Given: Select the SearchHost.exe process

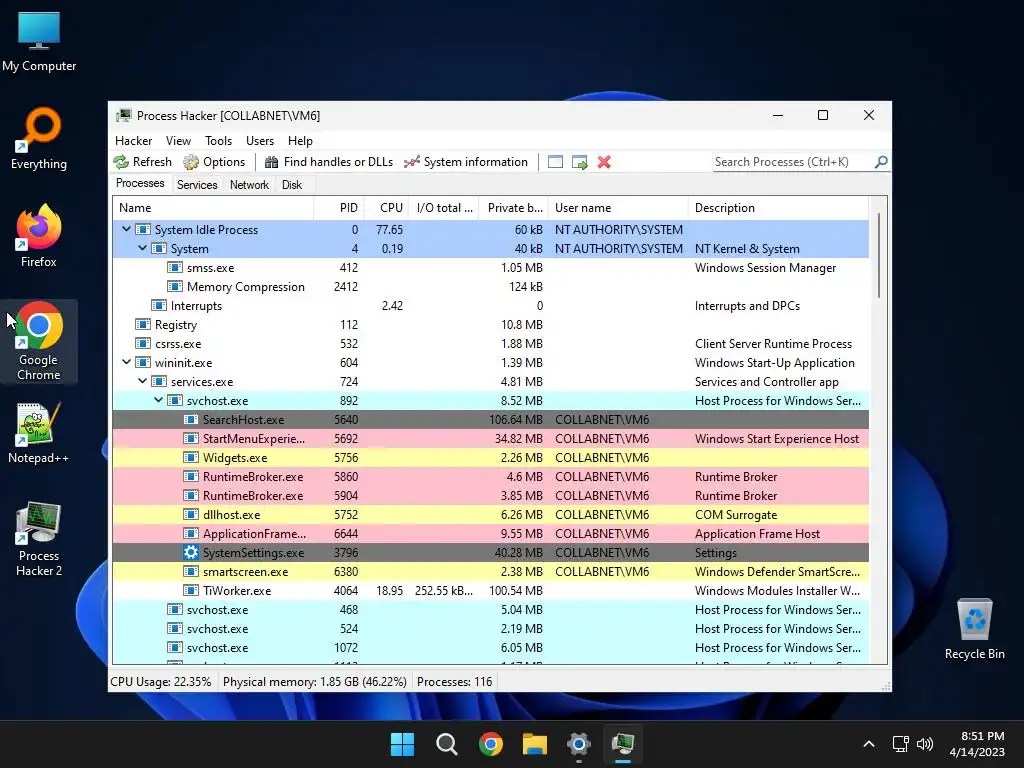Looking at the screenshot, I should 490,419.
